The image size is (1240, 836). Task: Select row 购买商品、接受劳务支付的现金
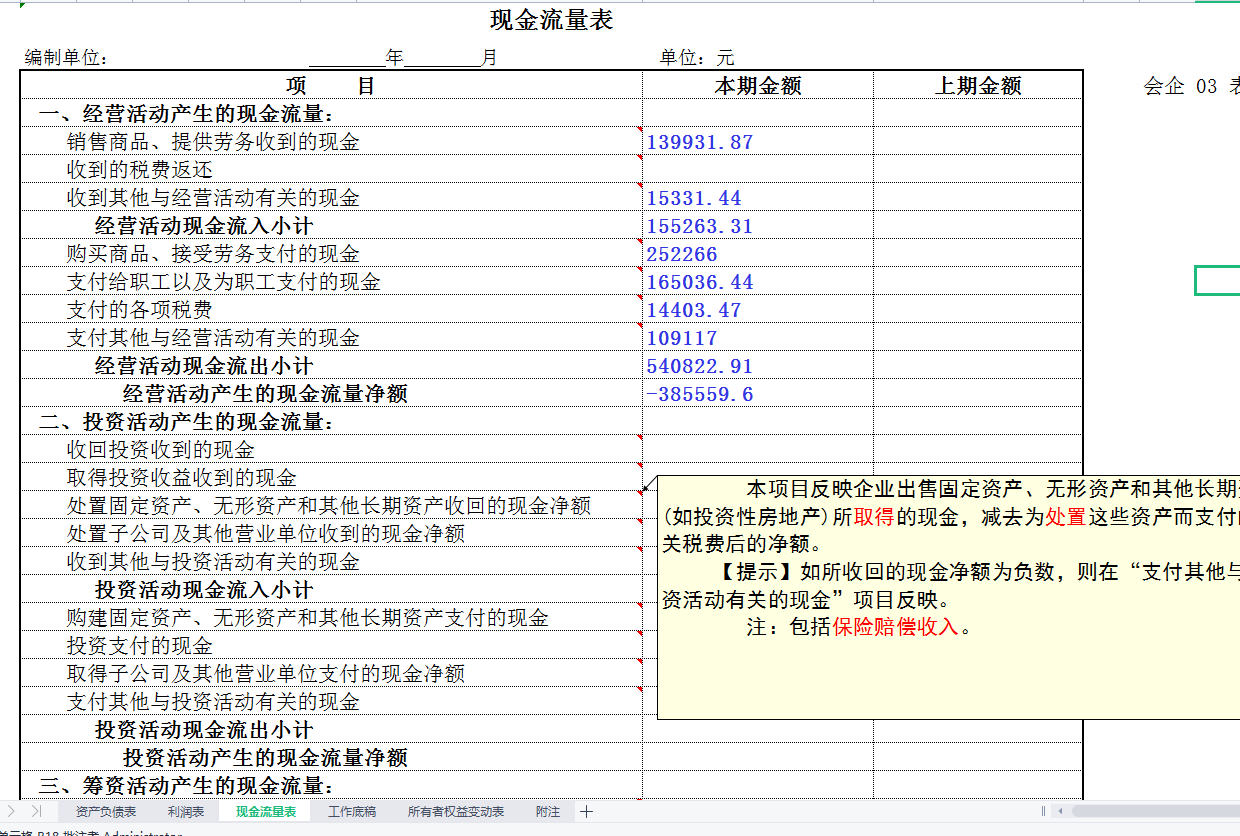213,254
